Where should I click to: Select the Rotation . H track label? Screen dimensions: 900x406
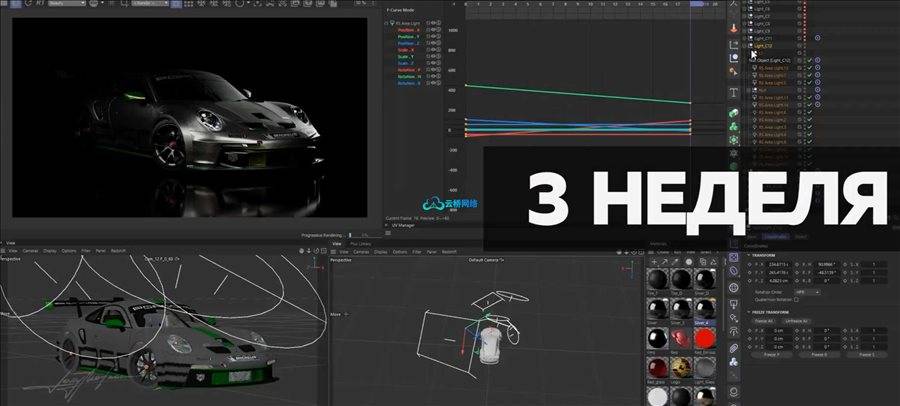[409, 76]
